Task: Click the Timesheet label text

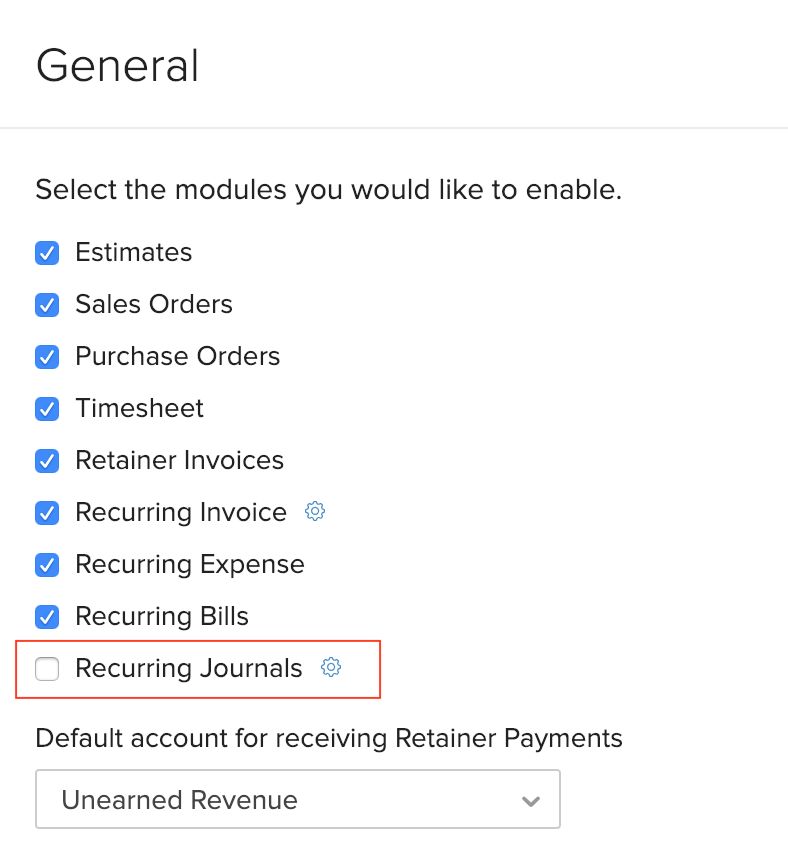Action: coord(139,408)
